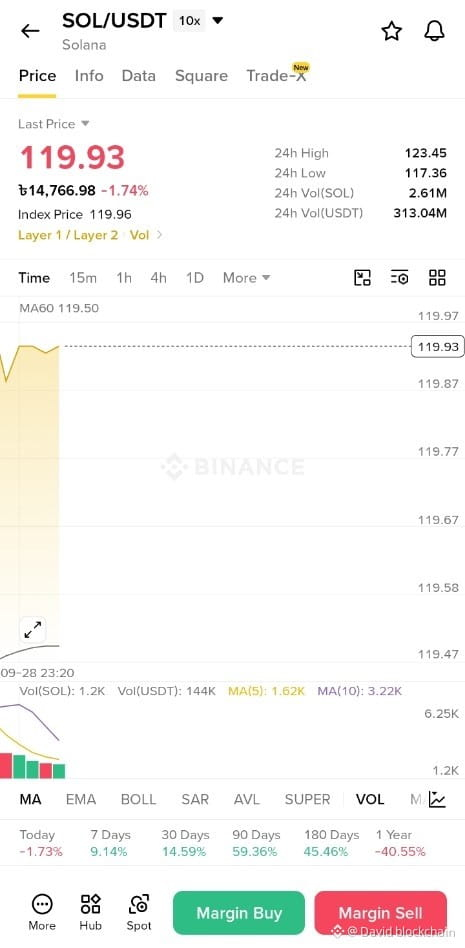The height and width of the screenshot is (948, 465).
Task: Toggle the MA indicator
Action: [x=30, y=799]
